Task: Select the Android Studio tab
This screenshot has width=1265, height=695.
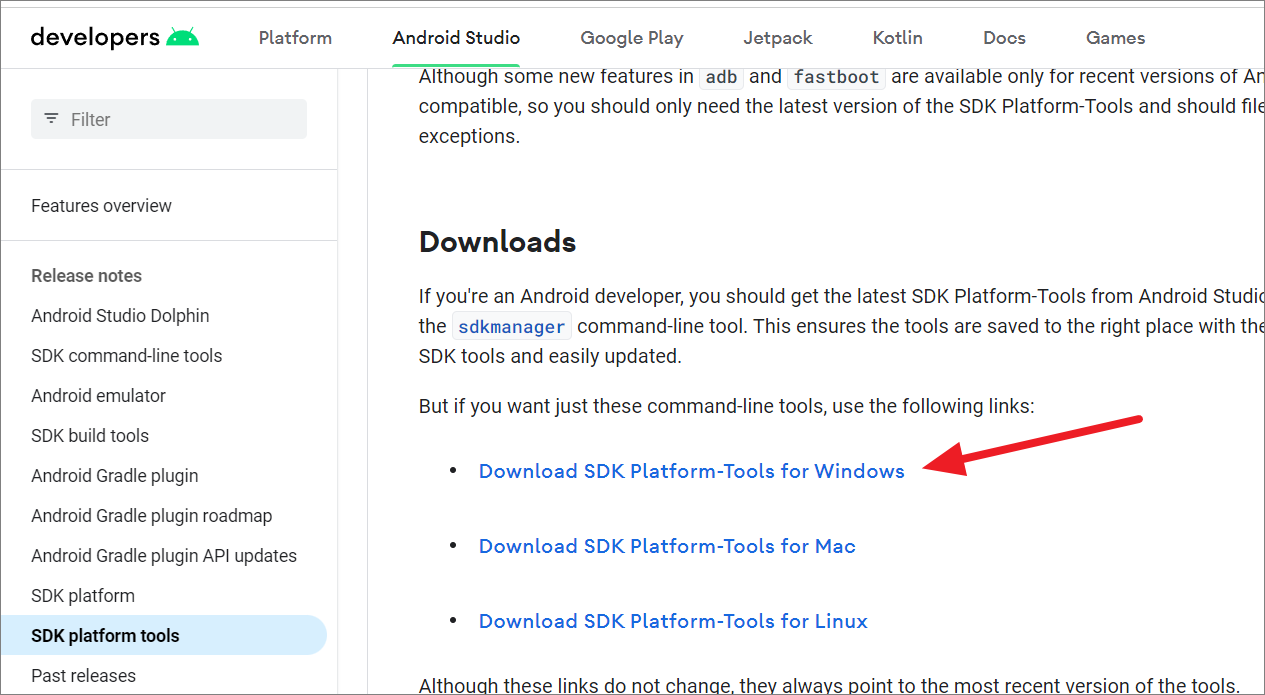Action: [x=456, y=38]
